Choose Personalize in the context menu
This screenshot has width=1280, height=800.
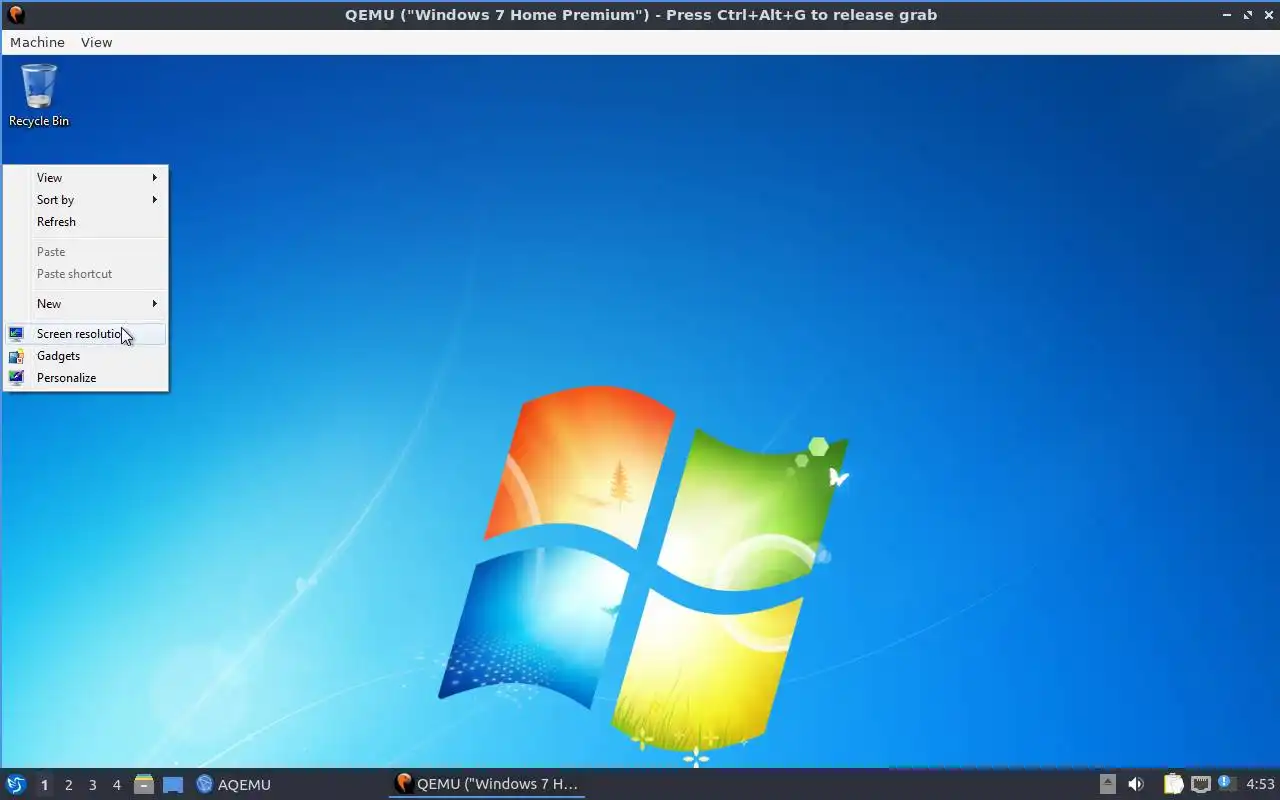(x=85, y=378)
